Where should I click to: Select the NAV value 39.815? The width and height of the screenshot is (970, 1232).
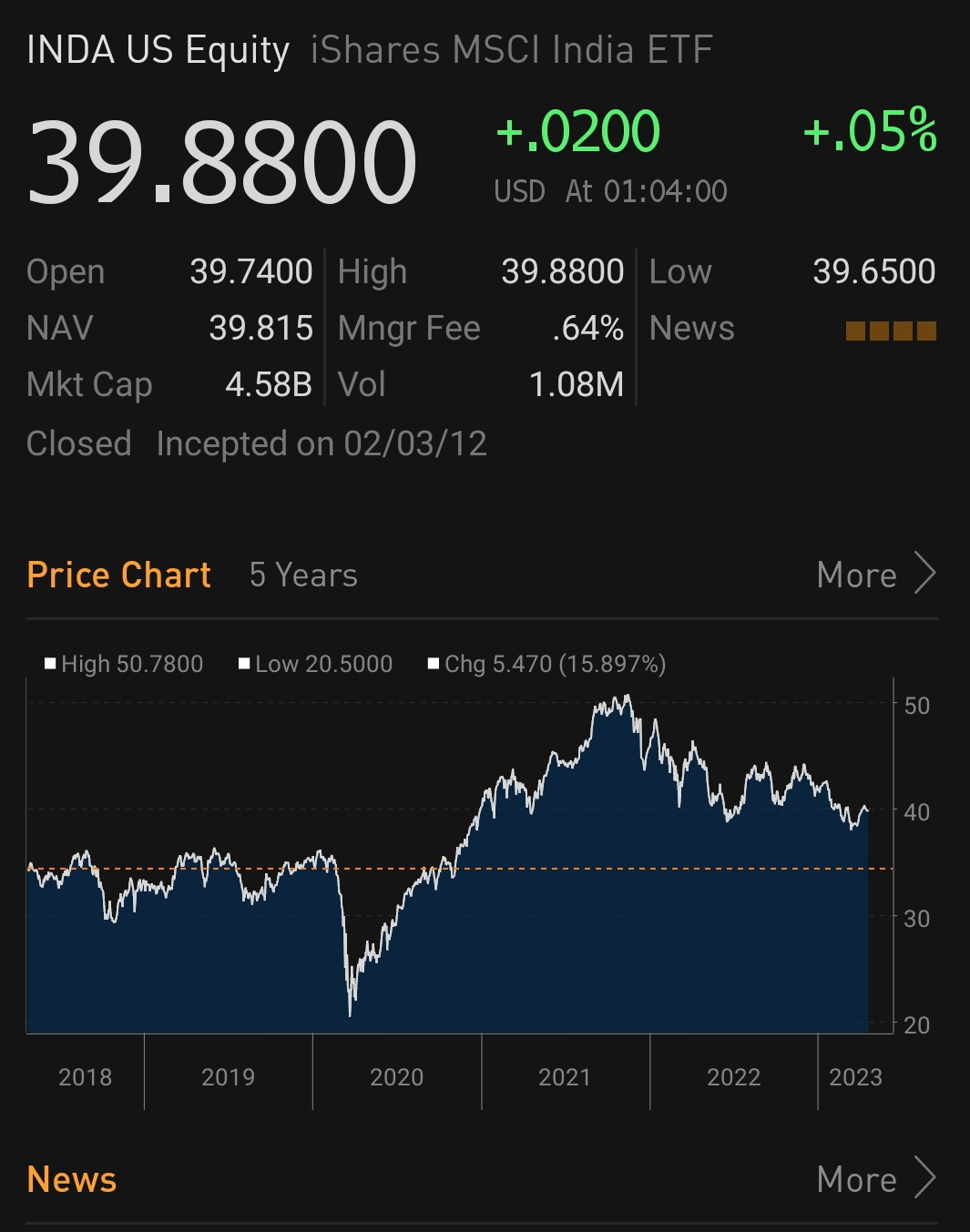pyautogui.click(x=261, y=328)
